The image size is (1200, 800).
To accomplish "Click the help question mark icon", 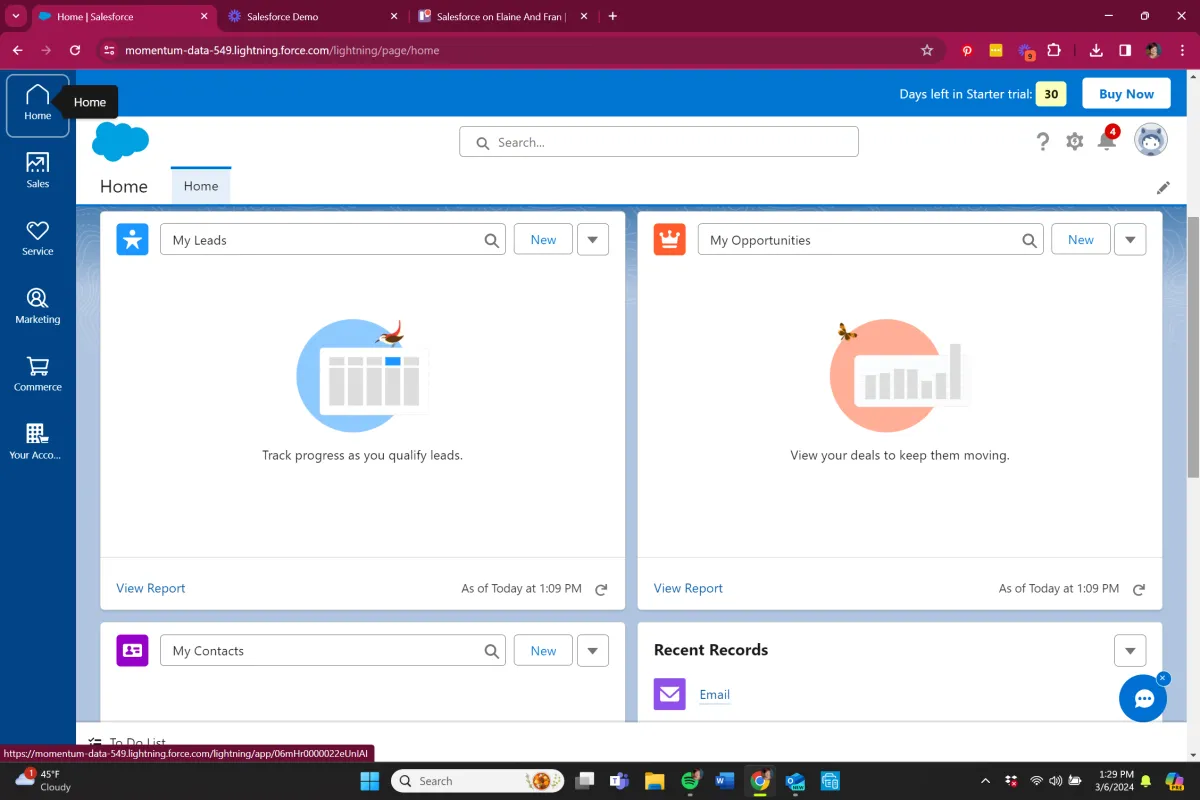I will [1042, 142].
